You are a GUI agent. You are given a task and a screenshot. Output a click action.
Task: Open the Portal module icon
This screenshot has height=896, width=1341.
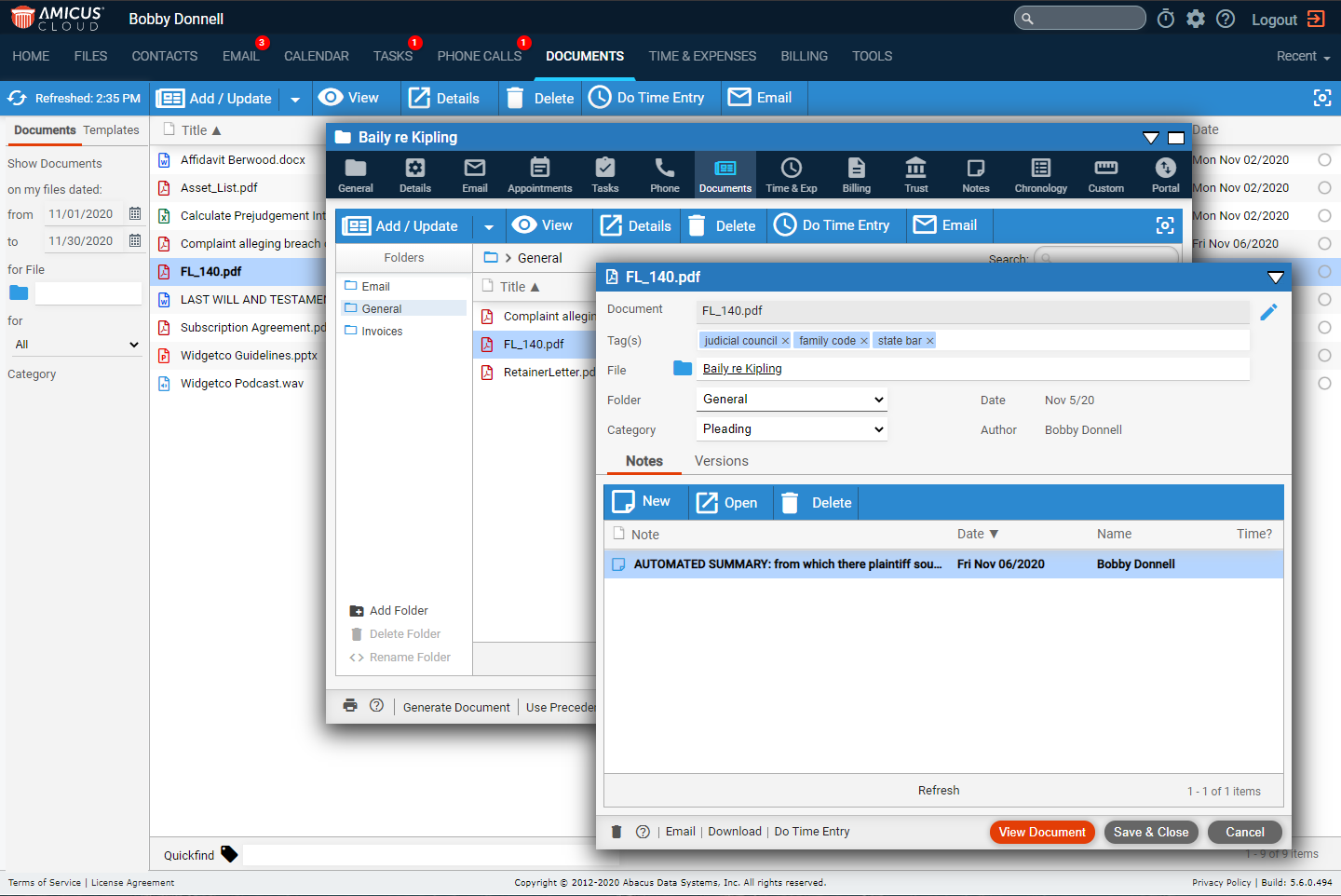click(1166, 175)
